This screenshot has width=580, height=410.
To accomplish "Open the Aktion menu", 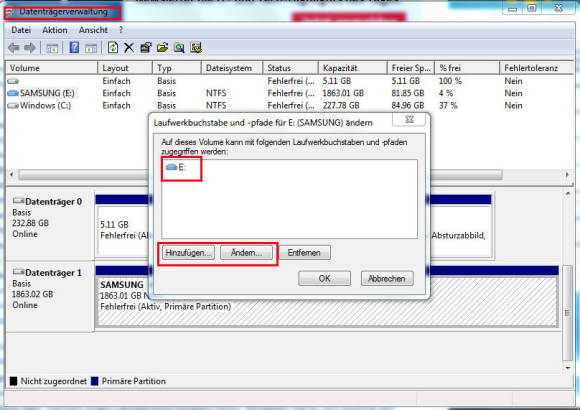I will pyautogui.click(x=55, y=30).
